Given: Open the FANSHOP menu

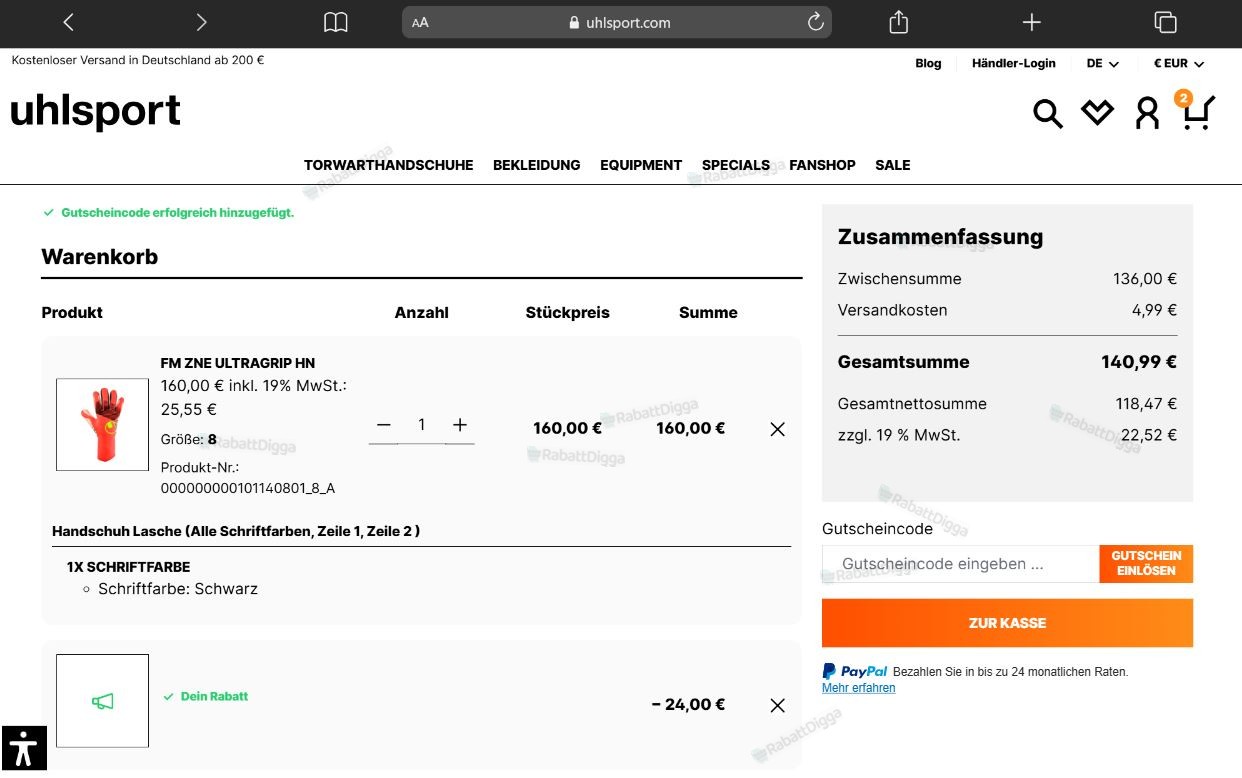Looking at the screenshot, I should pos(822,165).
